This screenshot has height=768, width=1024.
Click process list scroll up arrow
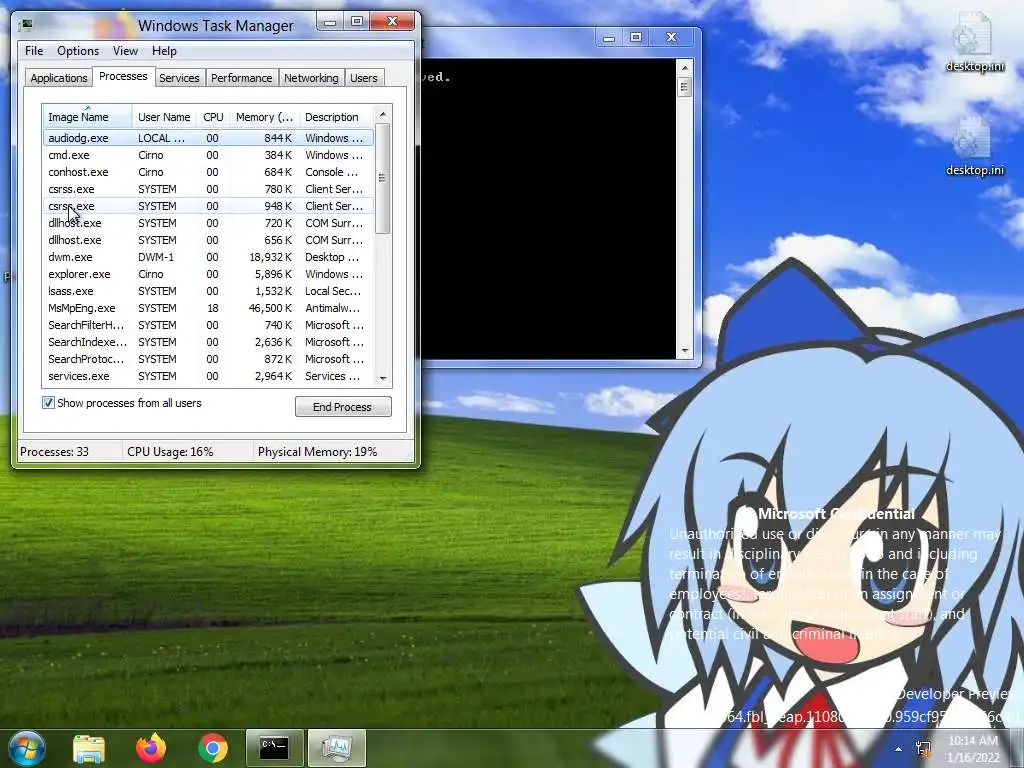pyautogui.click(x=383, y=114)
